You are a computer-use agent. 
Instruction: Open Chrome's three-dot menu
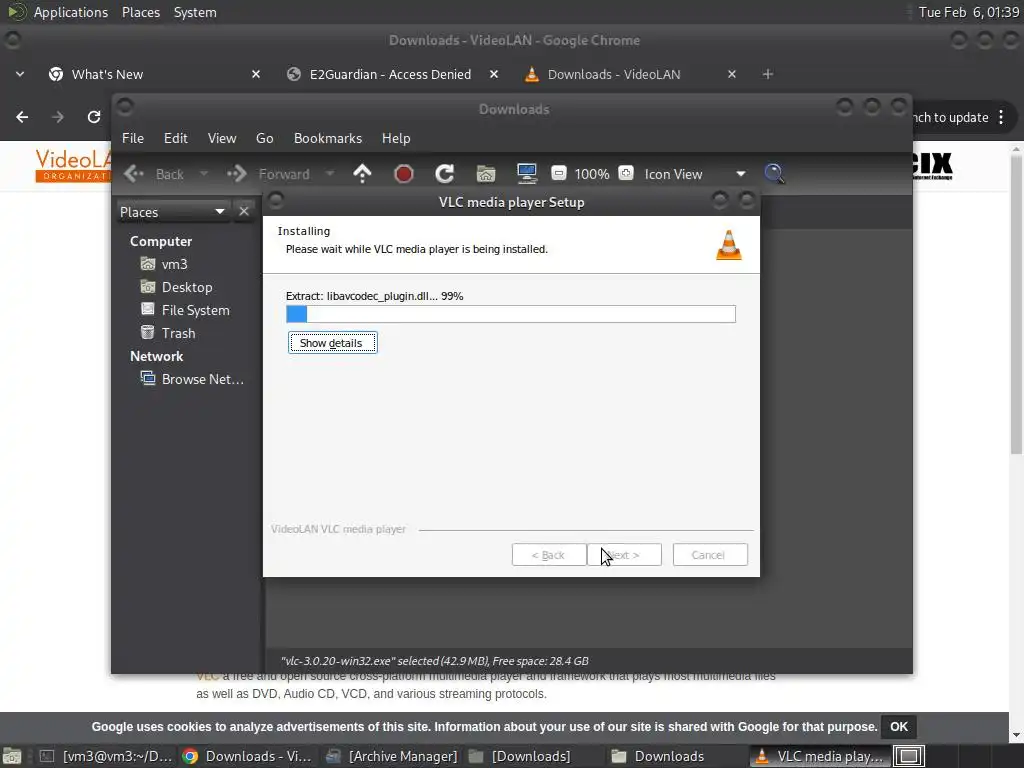pyautogui.click(x=1001, y=117)
